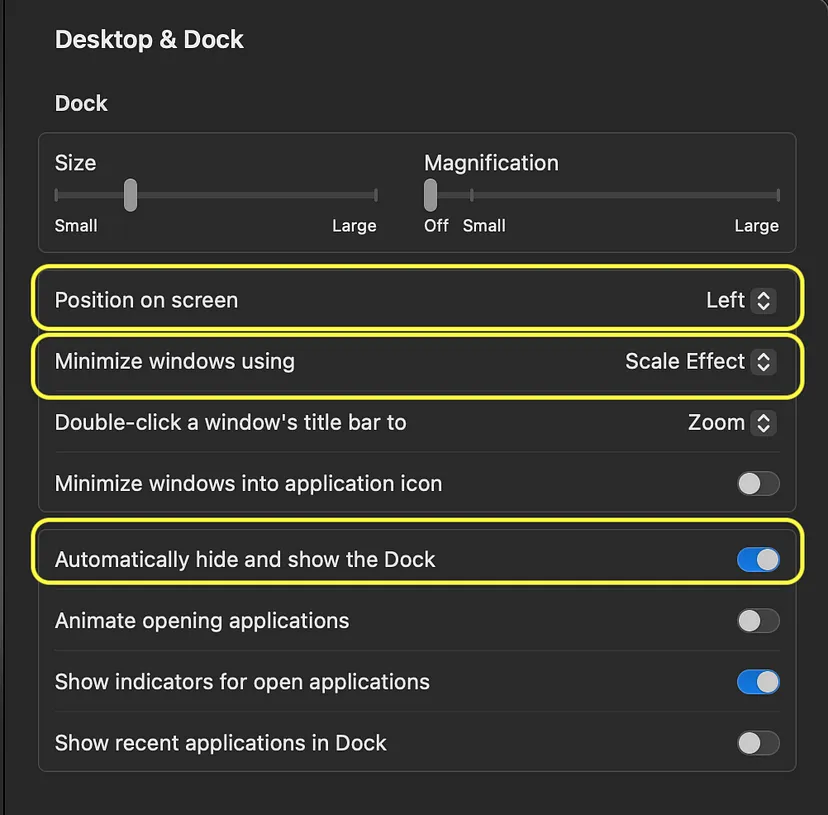
Task: Click the stepper arrows next to Zoom
Action: click(764, 423)
